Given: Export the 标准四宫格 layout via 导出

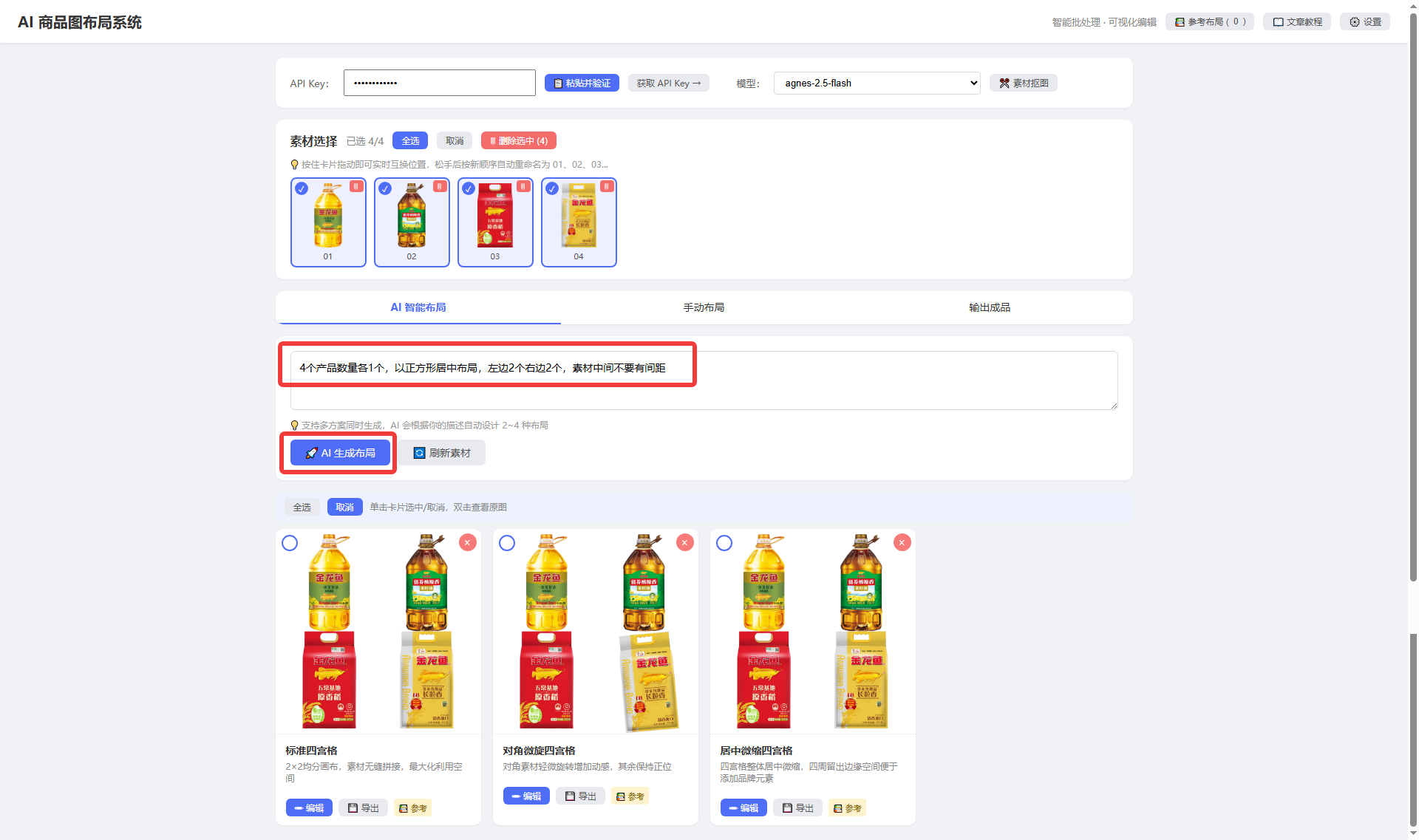Looking at the screenshot, I should (363, 807).
